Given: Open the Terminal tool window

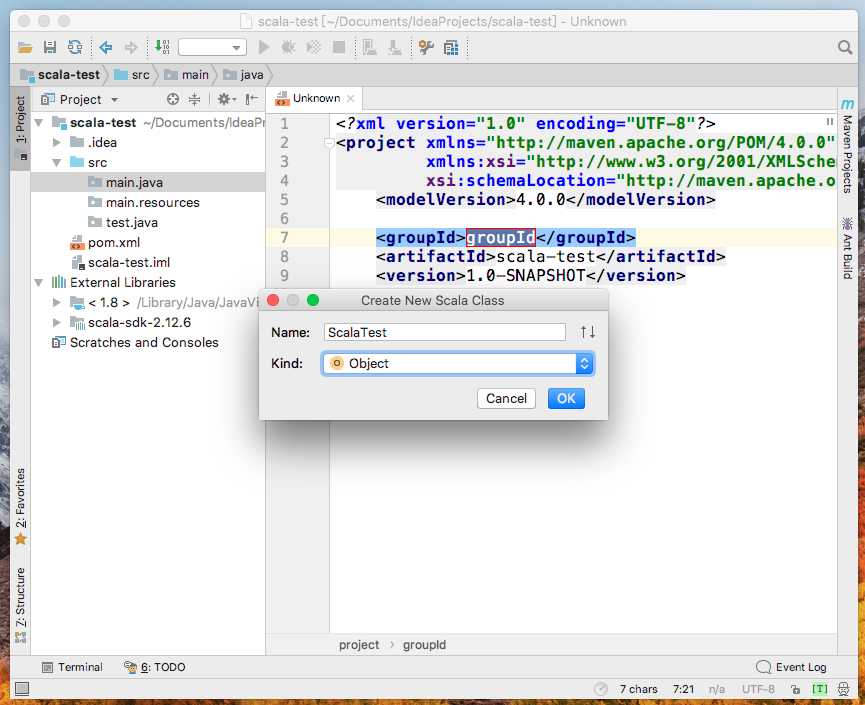Looking at the screenshot, I should (x=72, y=667).
